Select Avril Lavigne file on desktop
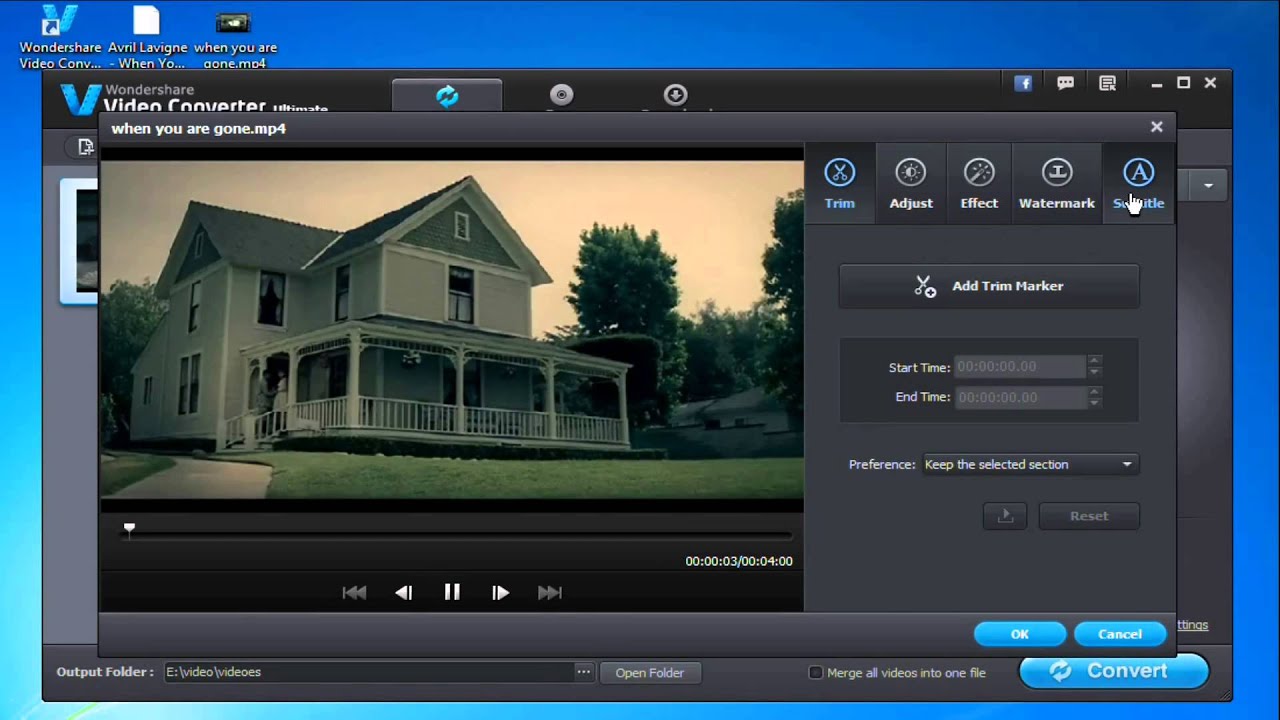This screenshot has width=1280, height=720. [x=147, y=37]
